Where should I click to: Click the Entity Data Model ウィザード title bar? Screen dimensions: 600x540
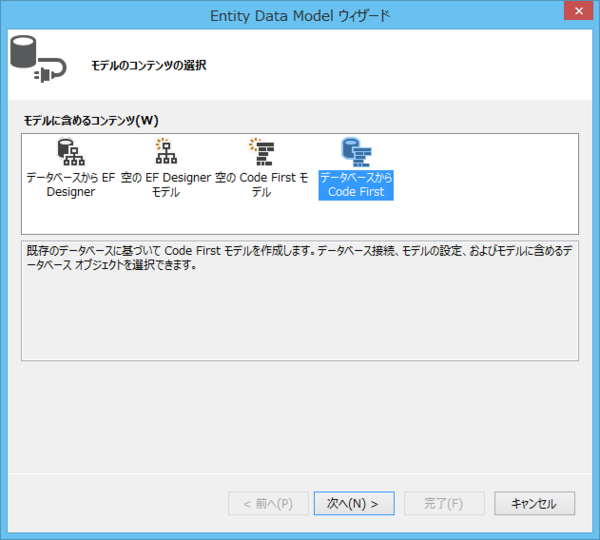click(x=300, y=16)
